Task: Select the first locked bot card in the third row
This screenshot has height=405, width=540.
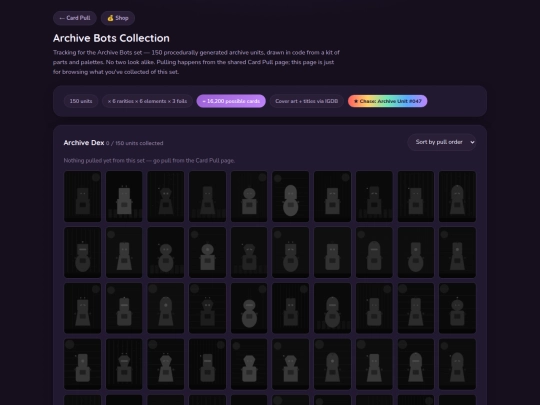Action: (83, 308)
